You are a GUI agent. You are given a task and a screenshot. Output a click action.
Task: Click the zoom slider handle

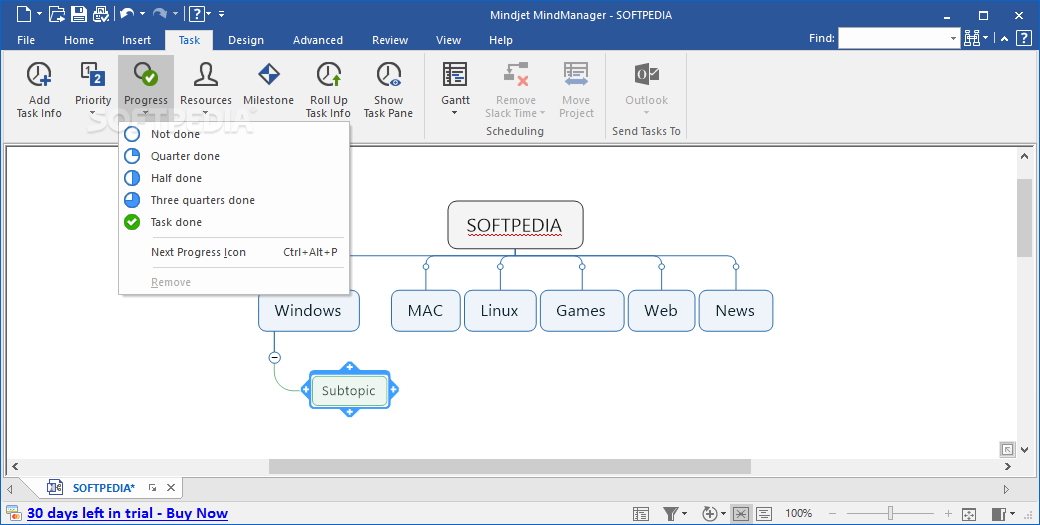pos(891,513)
